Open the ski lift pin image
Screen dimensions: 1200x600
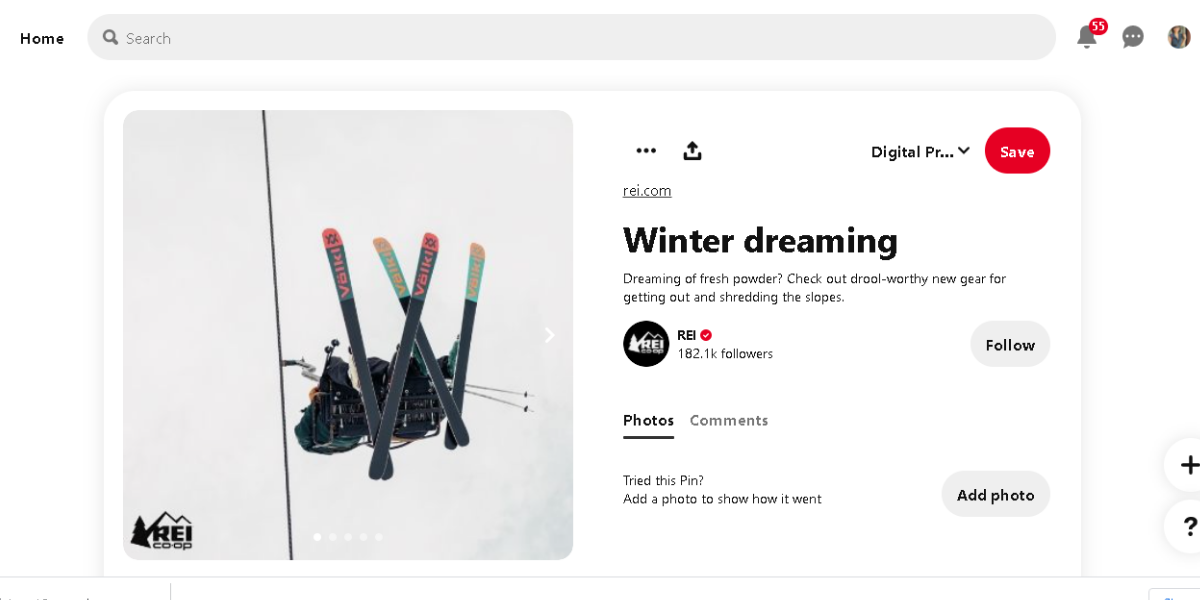pyautogui.click(x=348, y=300)
